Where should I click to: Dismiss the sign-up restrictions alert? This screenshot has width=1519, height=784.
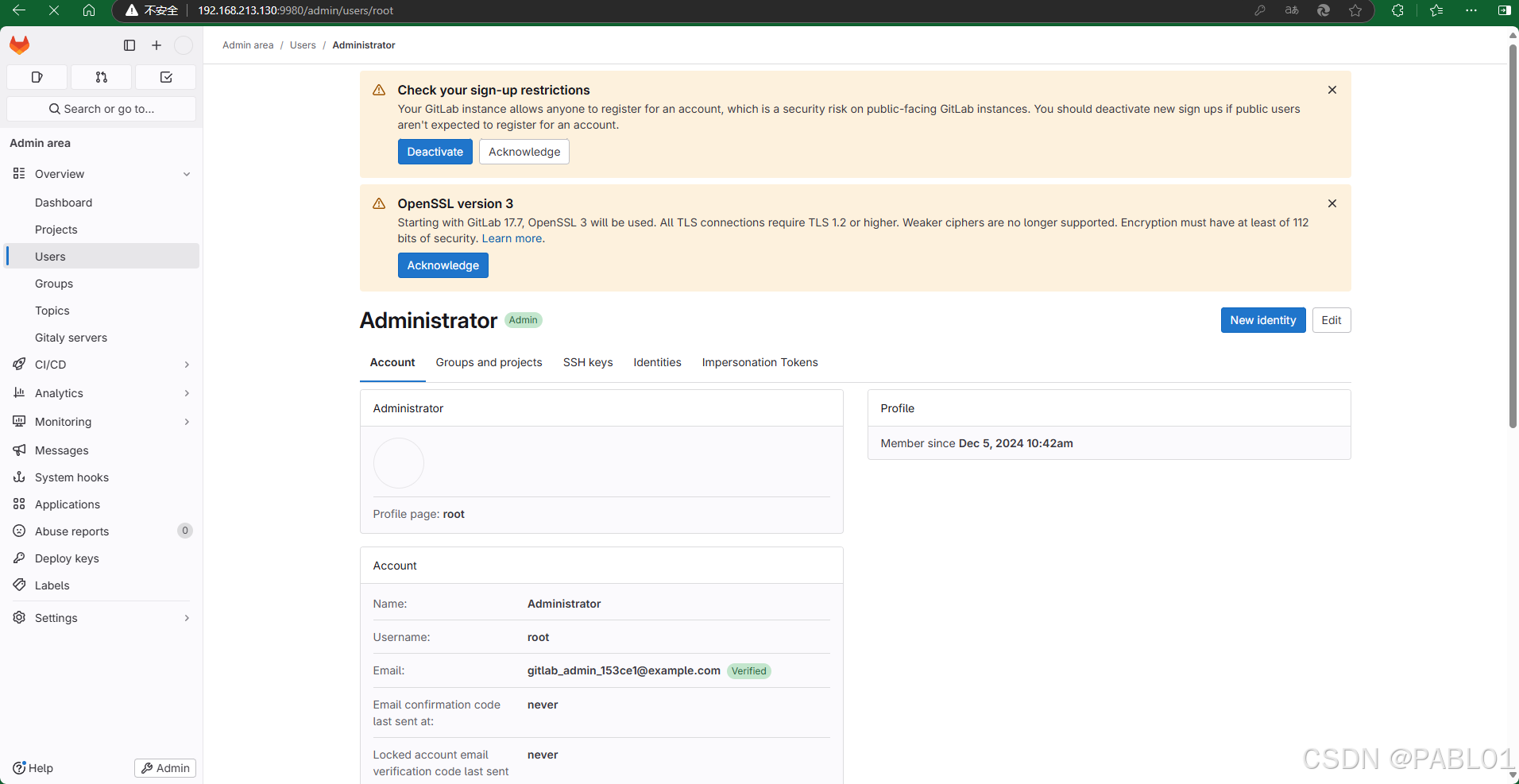pos(1332,90)
